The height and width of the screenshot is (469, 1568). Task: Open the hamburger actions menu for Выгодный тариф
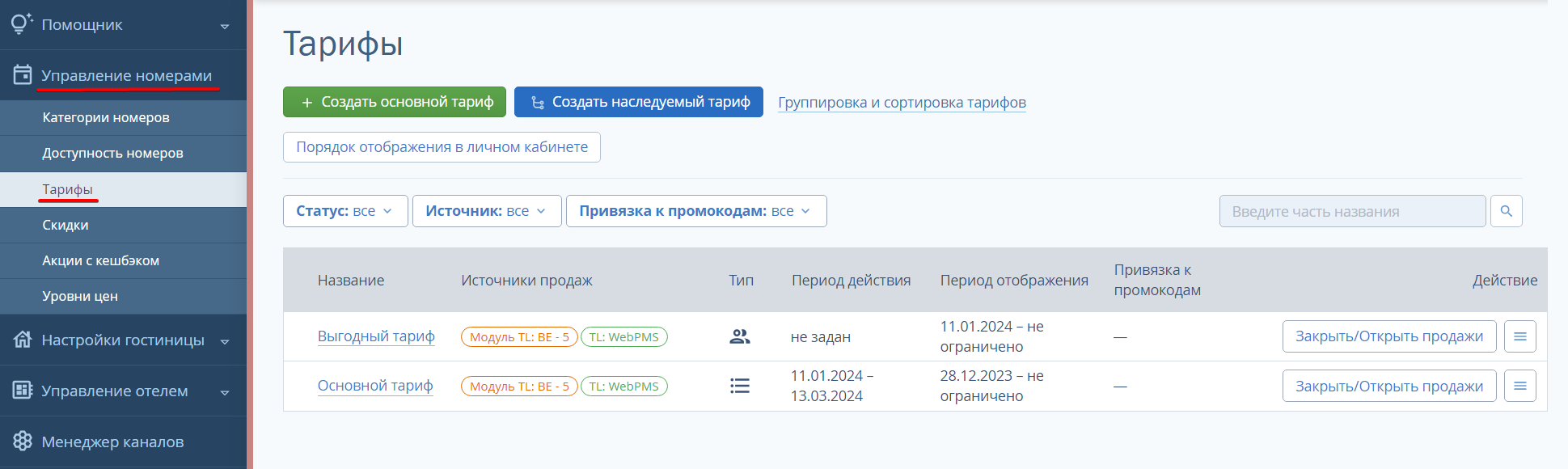(1519, 336)
